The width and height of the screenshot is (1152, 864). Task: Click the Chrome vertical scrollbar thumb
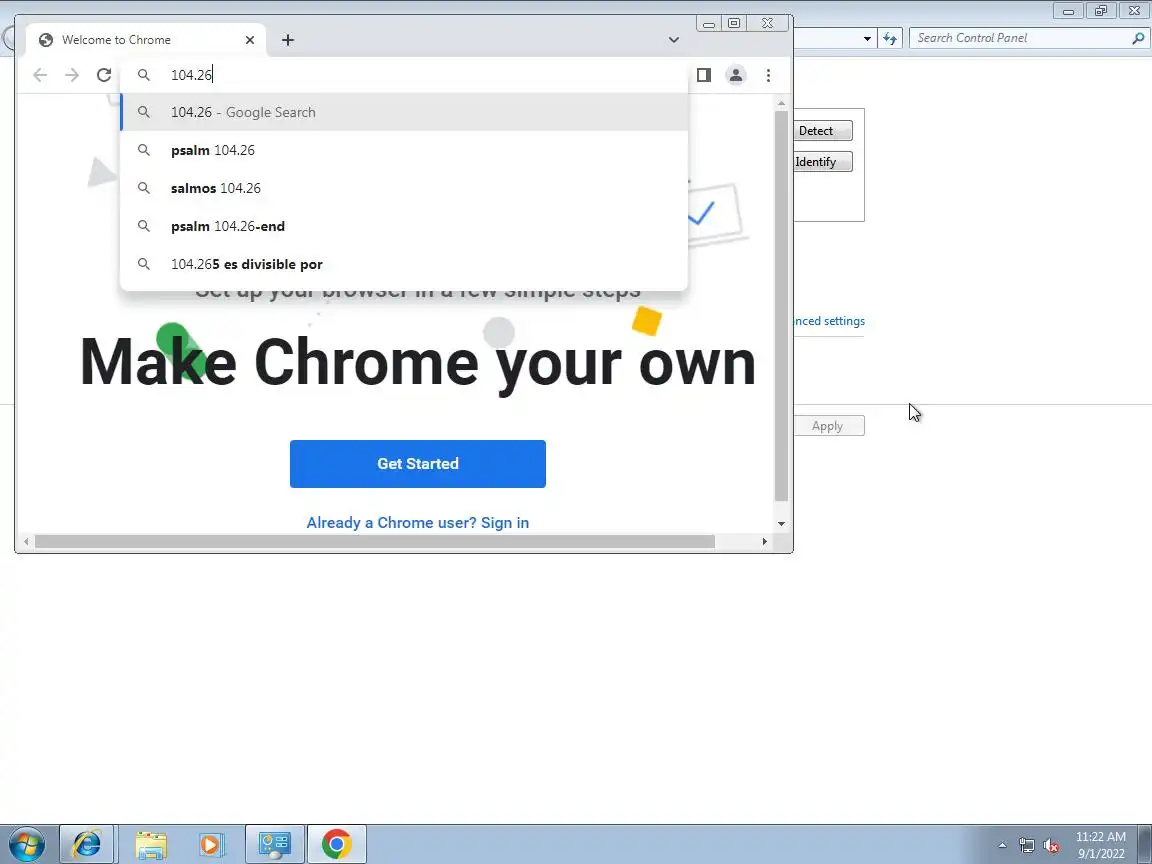[781, 306]
